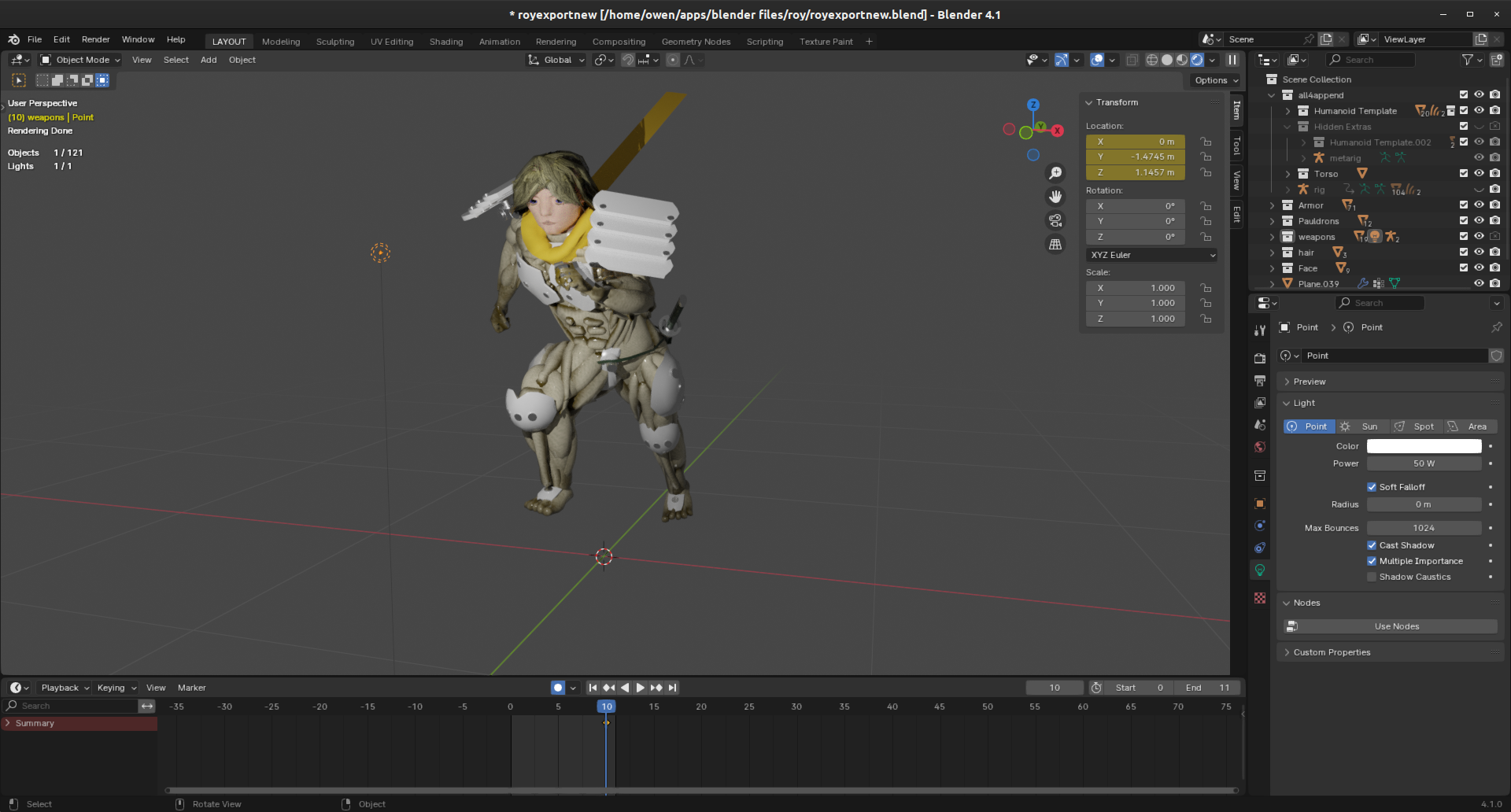Select solid viewport shading
The image size is (1511, 812).
pos(1167,60)
